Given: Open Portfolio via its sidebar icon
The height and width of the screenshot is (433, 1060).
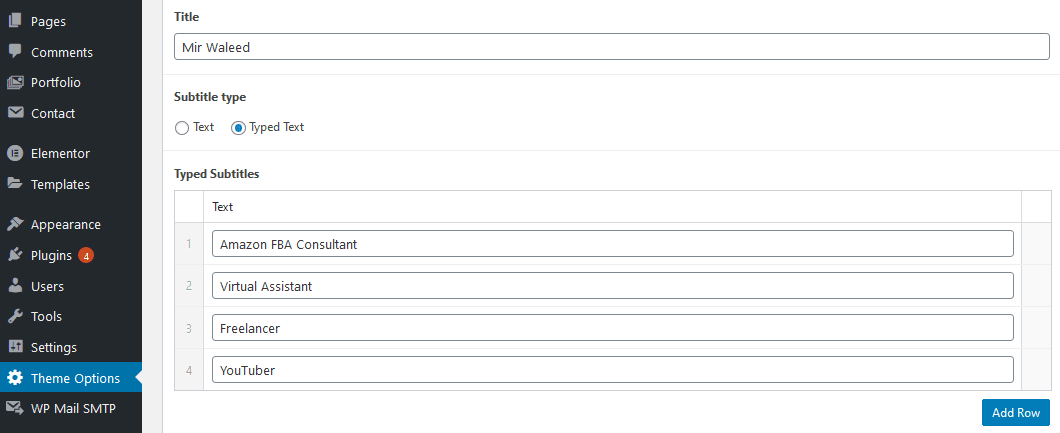Looking at the screenshot, I should 15,82.
